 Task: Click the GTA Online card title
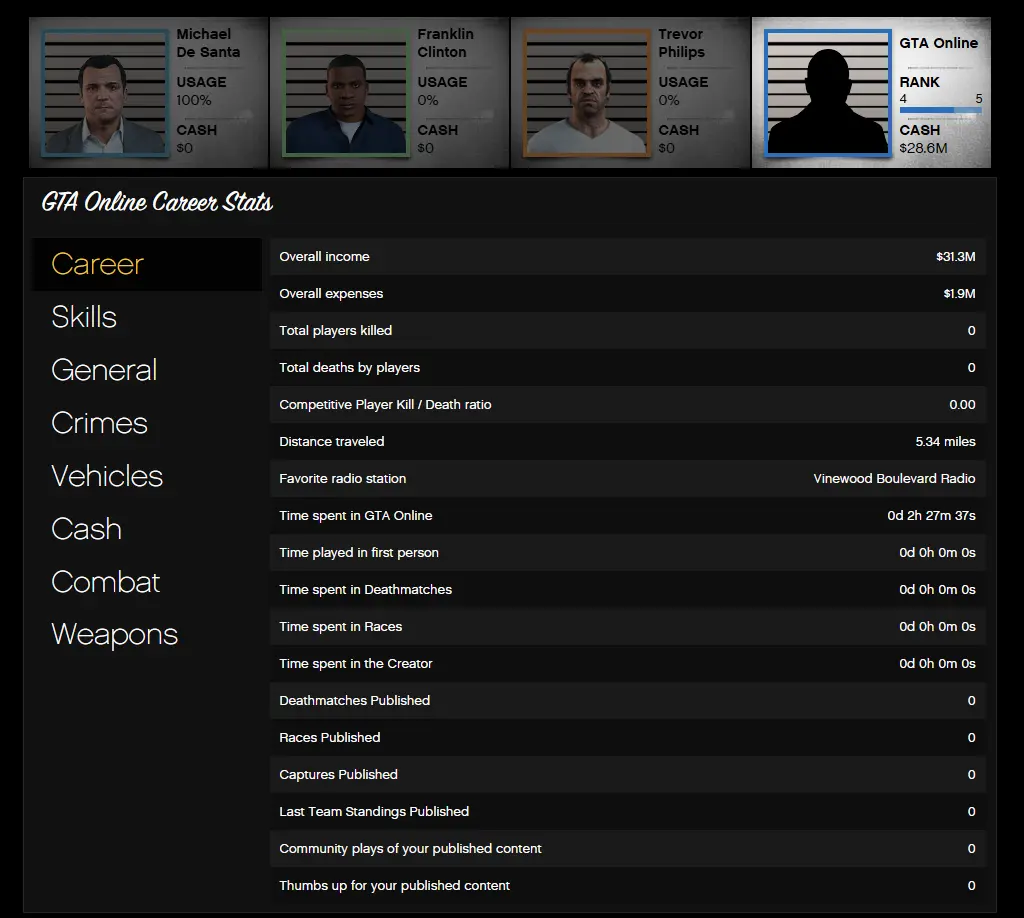(938, 43)
